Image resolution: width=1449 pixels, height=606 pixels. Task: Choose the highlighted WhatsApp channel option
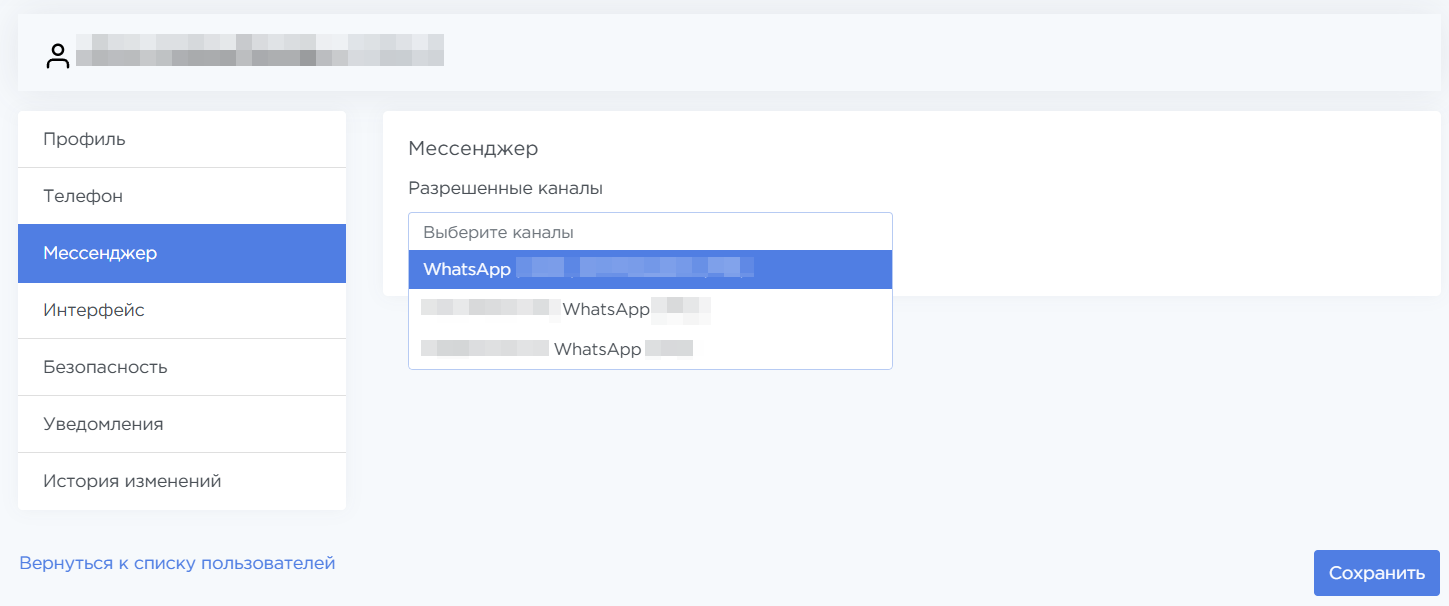(x=467, y=270)
